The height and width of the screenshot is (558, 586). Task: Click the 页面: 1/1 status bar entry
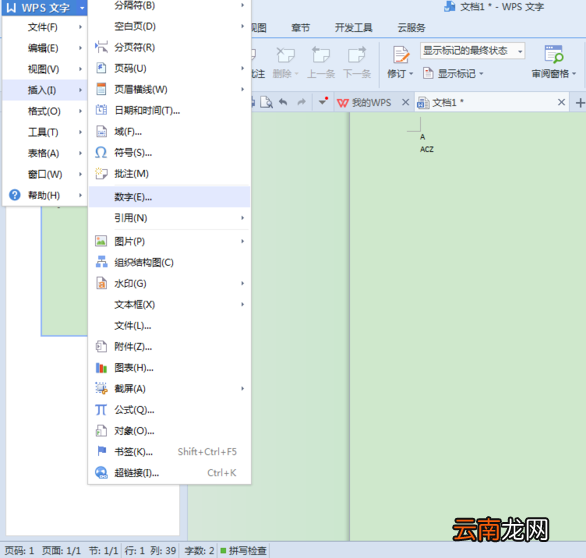pos(61,551)
